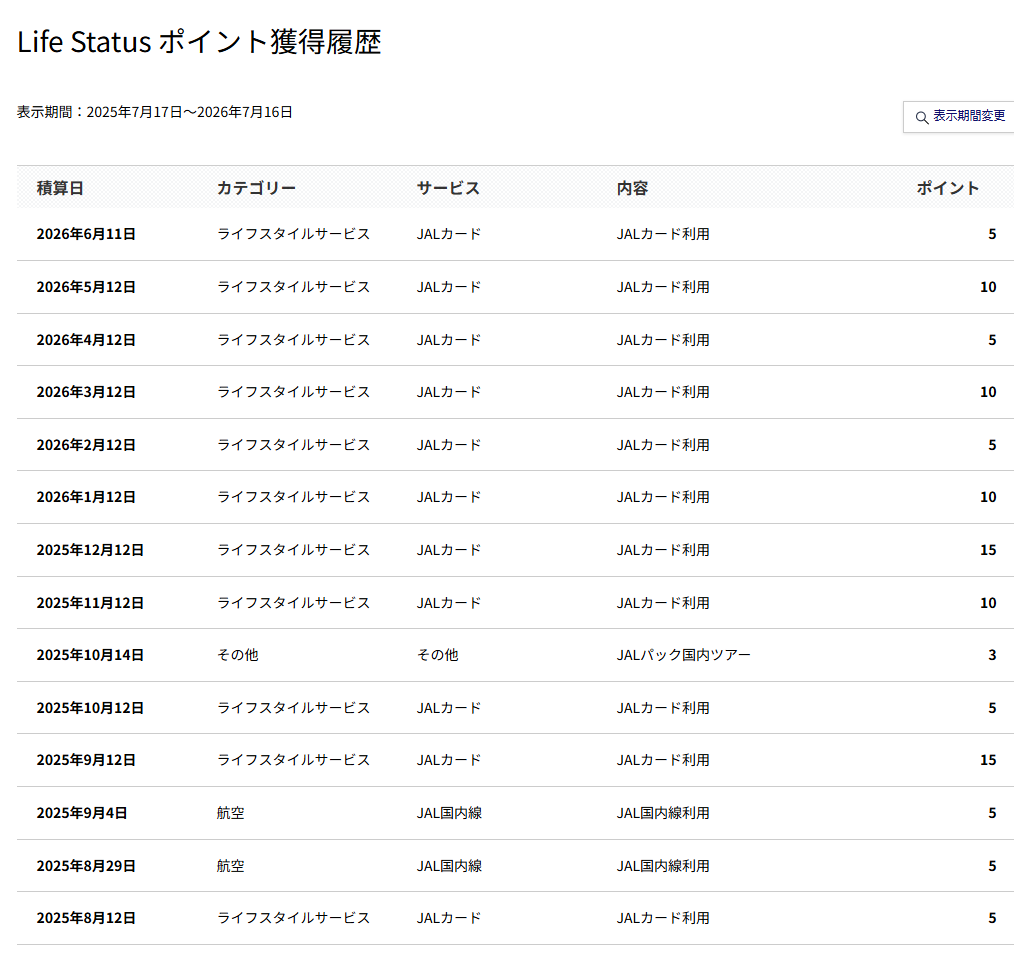Click JALカード利用 in the 2025年11月12日 row
The width and height of the screenshot is (1014, 961).
[x=663, y=603]
